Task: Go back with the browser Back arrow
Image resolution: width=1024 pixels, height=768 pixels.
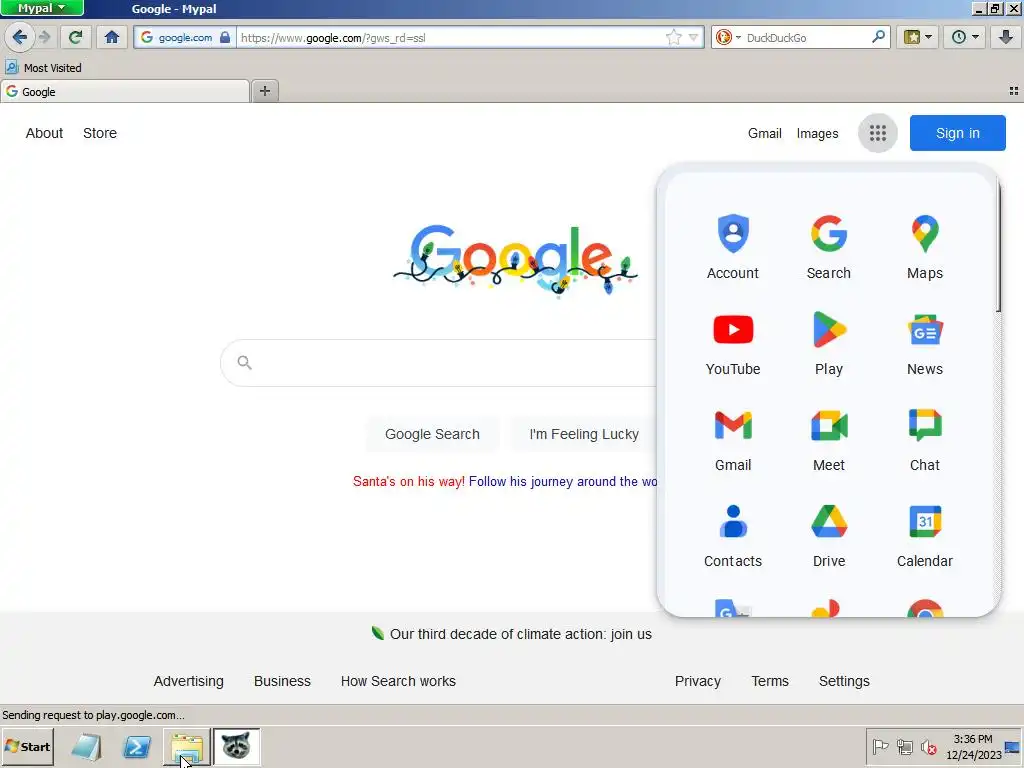Action: click(x=20, y=37)
